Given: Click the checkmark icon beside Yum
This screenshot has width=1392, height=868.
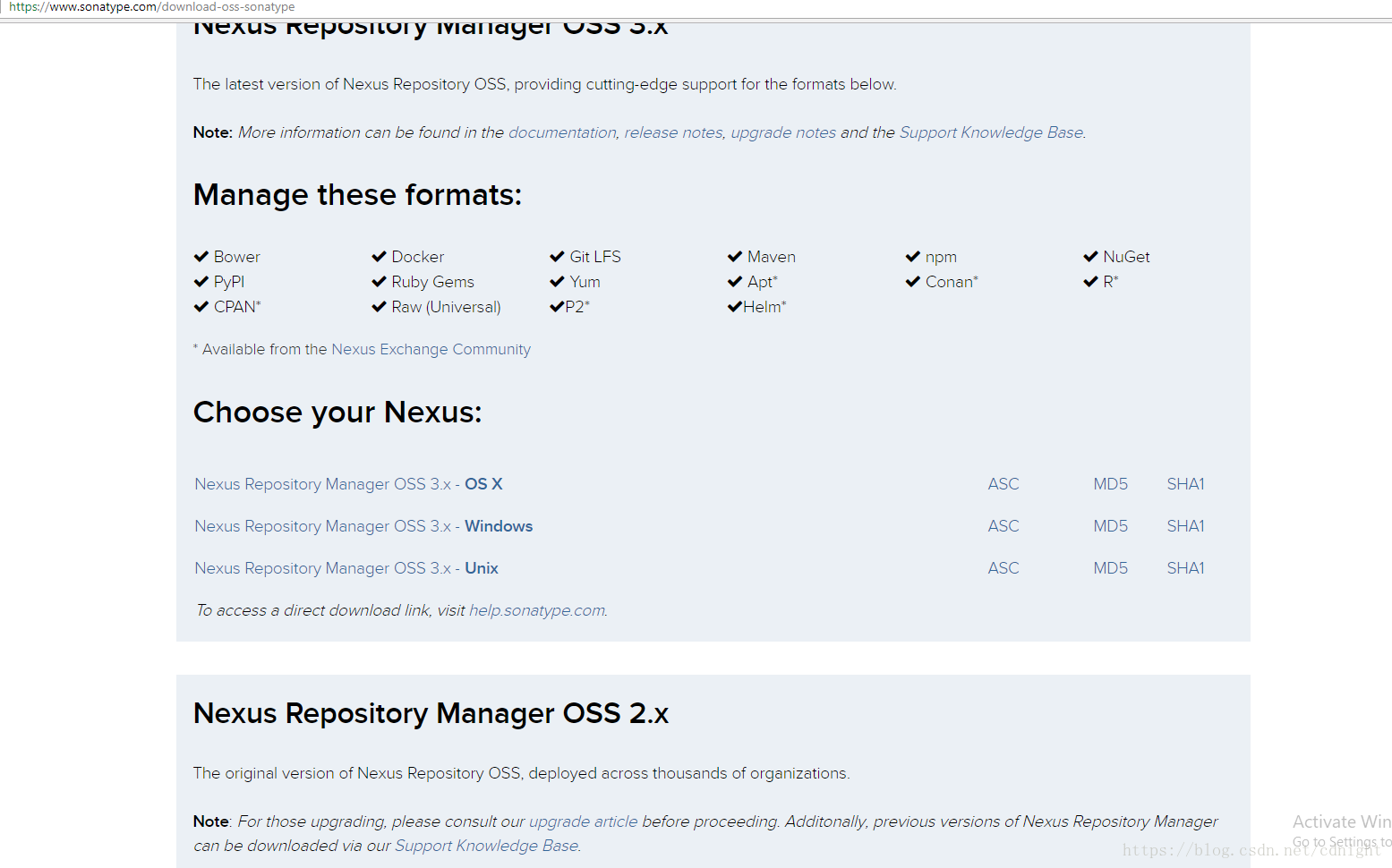Looking at the screenshot, I should tap(558, 282).
